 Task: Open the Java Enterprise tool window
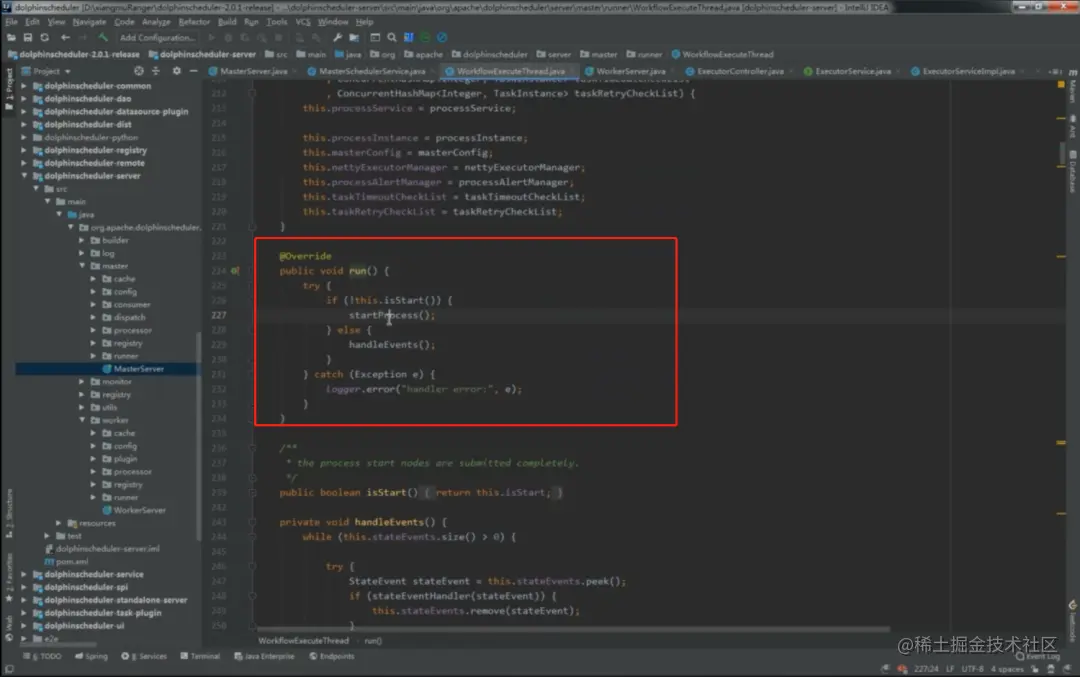coord(264,656)
